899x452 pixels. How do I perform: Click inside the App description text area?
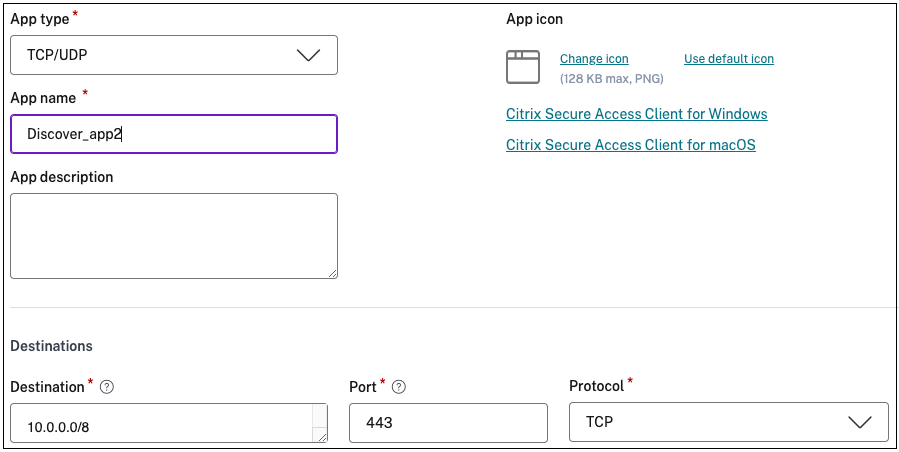tap(173, 236)
